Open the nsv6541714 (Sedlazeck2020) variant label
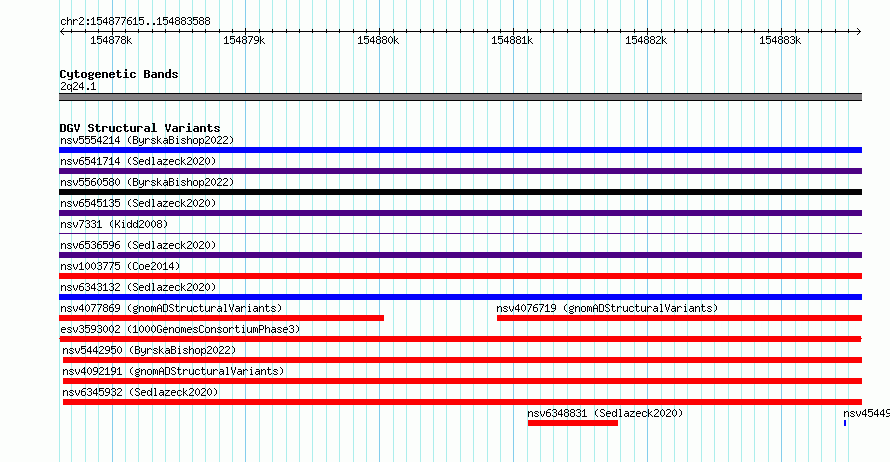 click(x=138, y=161)
